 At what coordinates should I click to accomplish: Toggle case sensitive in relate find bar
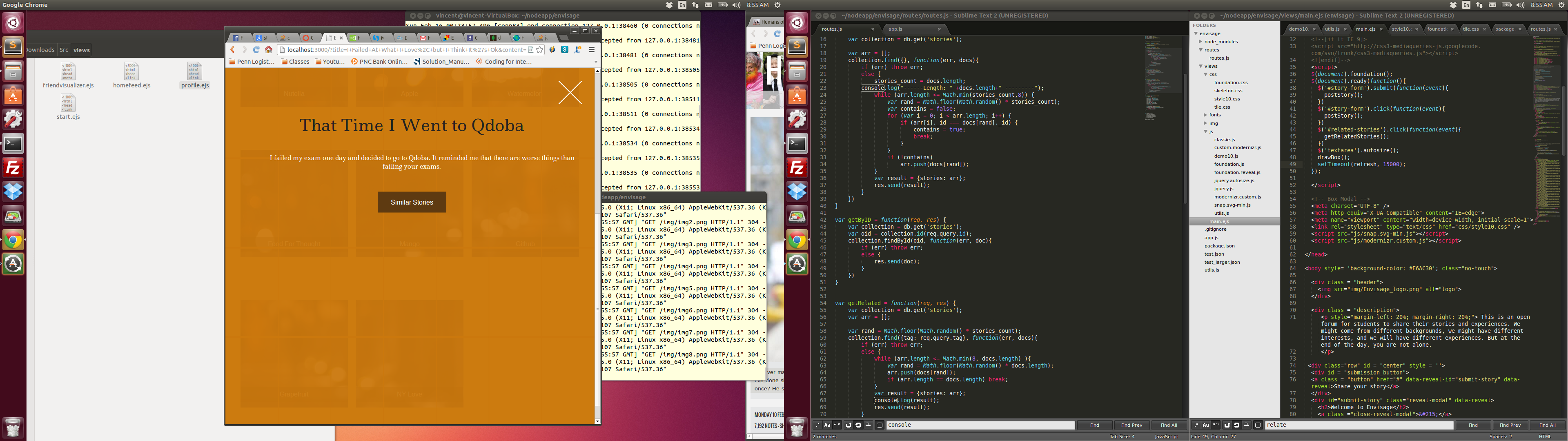coord(1206,425)
